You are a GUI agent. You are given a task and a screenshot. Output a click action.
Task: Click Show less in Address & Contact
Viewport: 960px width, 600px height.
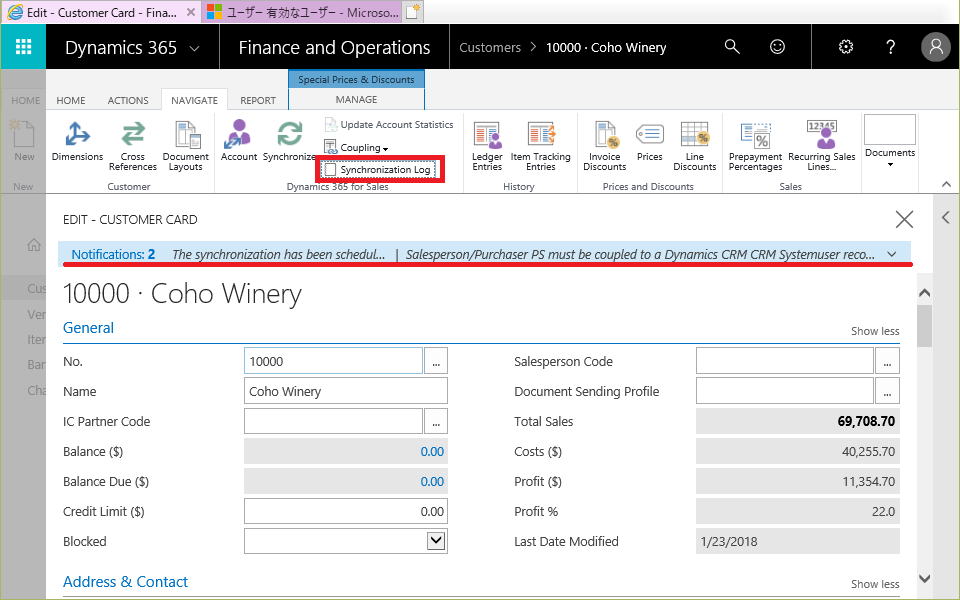tap(875, 584)
